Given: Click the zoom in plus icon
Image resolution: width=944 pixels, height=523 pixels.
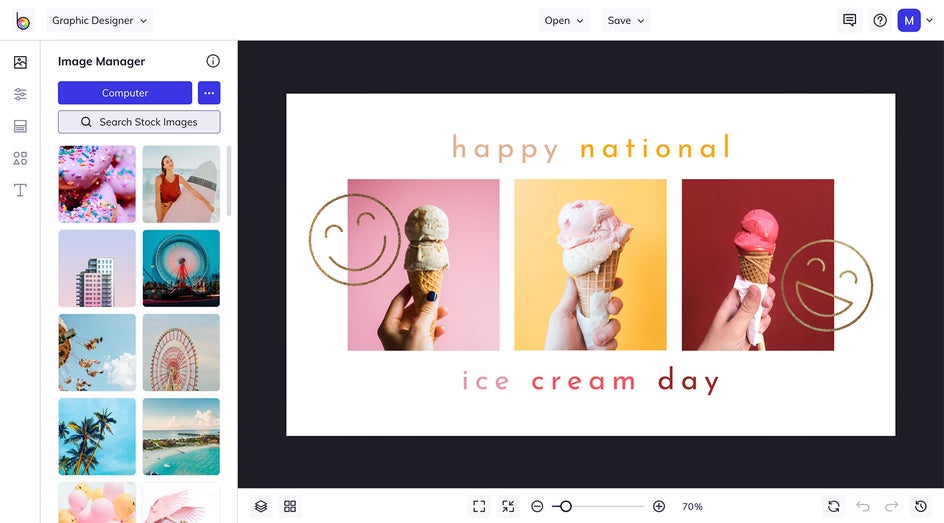Looking at the screenshot, I should [x=659, y=506].
